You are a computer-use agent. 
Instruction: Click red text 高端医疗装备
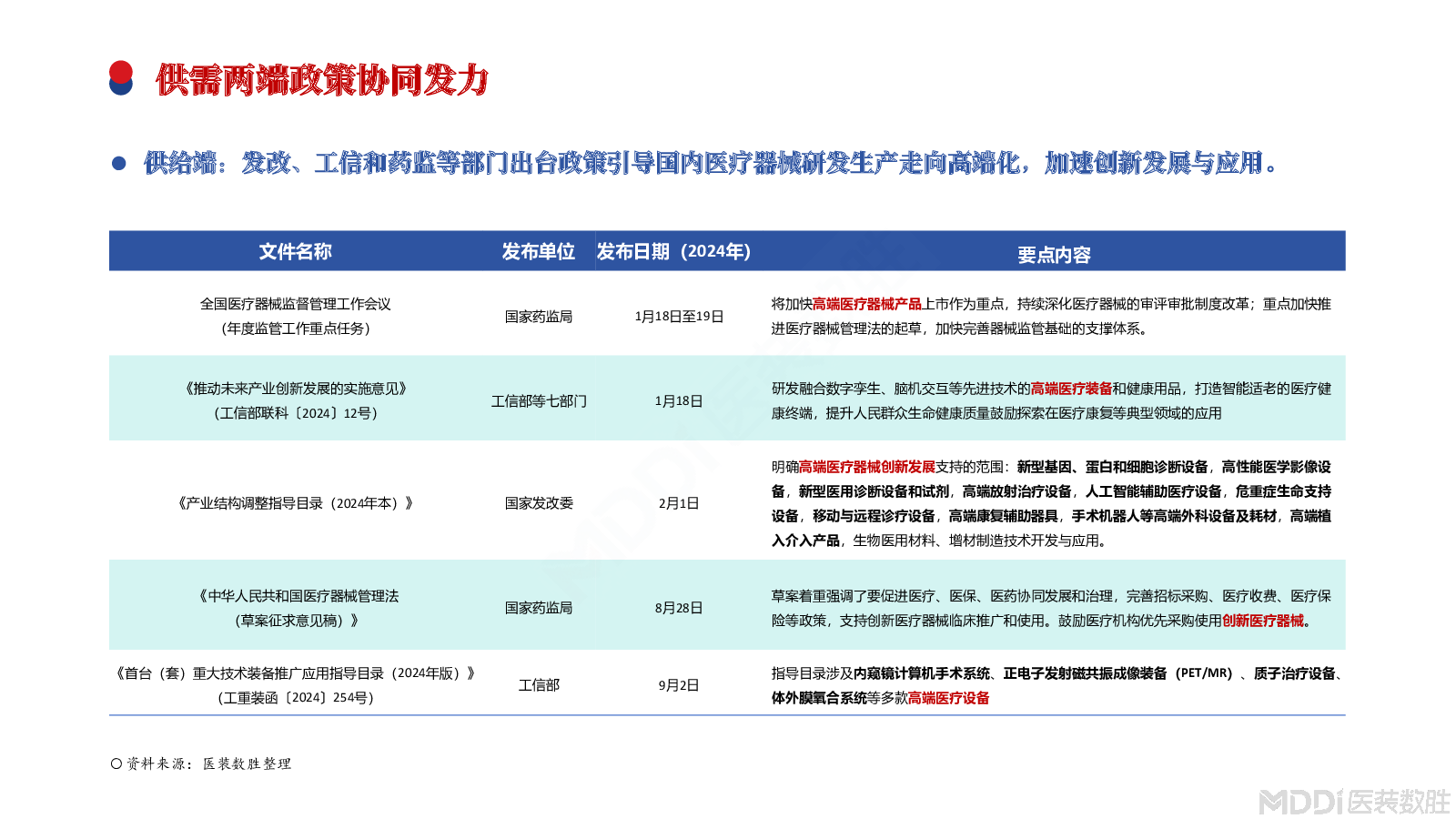(1072, 389)
